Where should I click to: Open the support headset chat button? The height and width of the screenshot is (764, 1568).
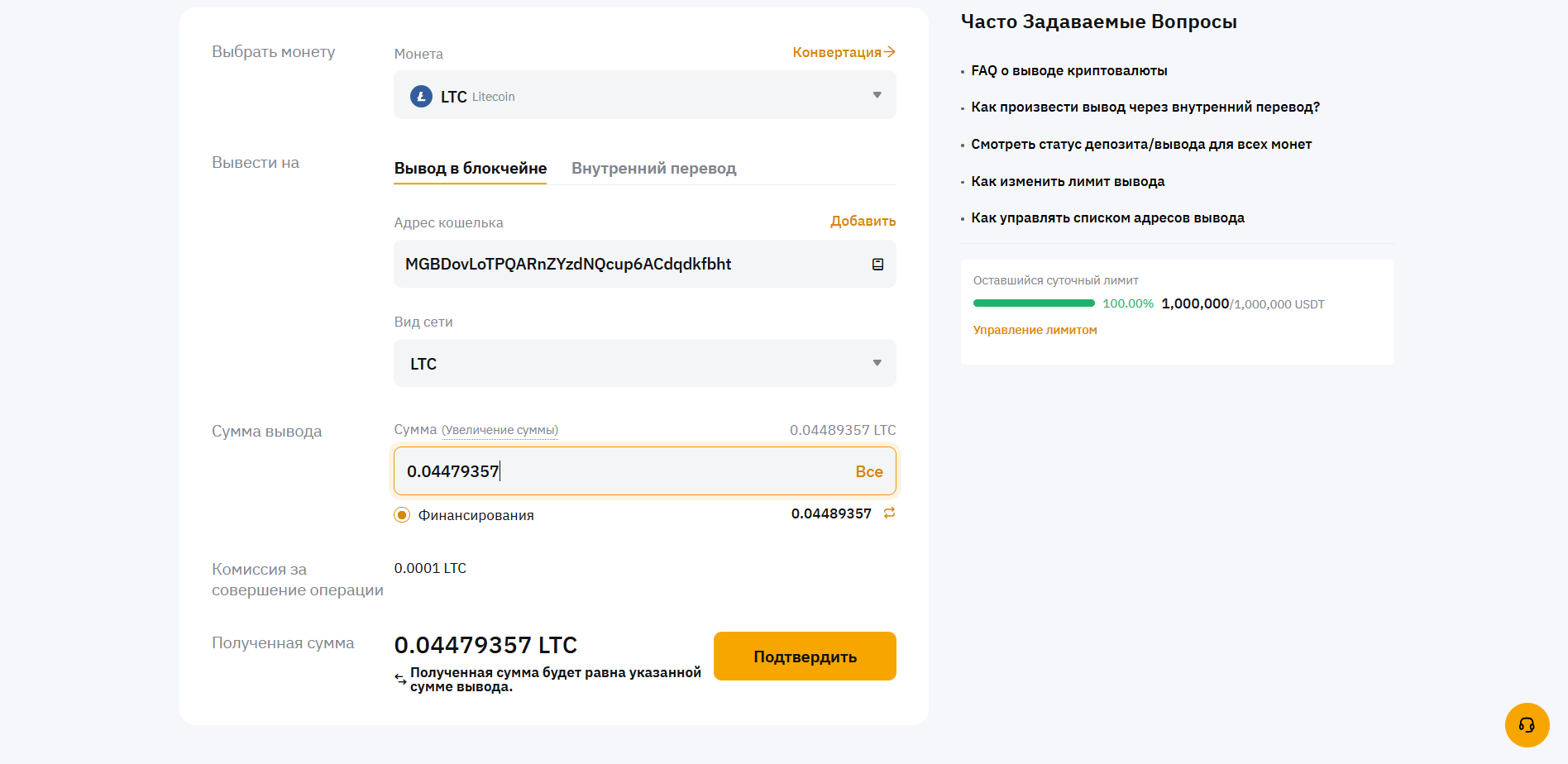(1527, 725)
